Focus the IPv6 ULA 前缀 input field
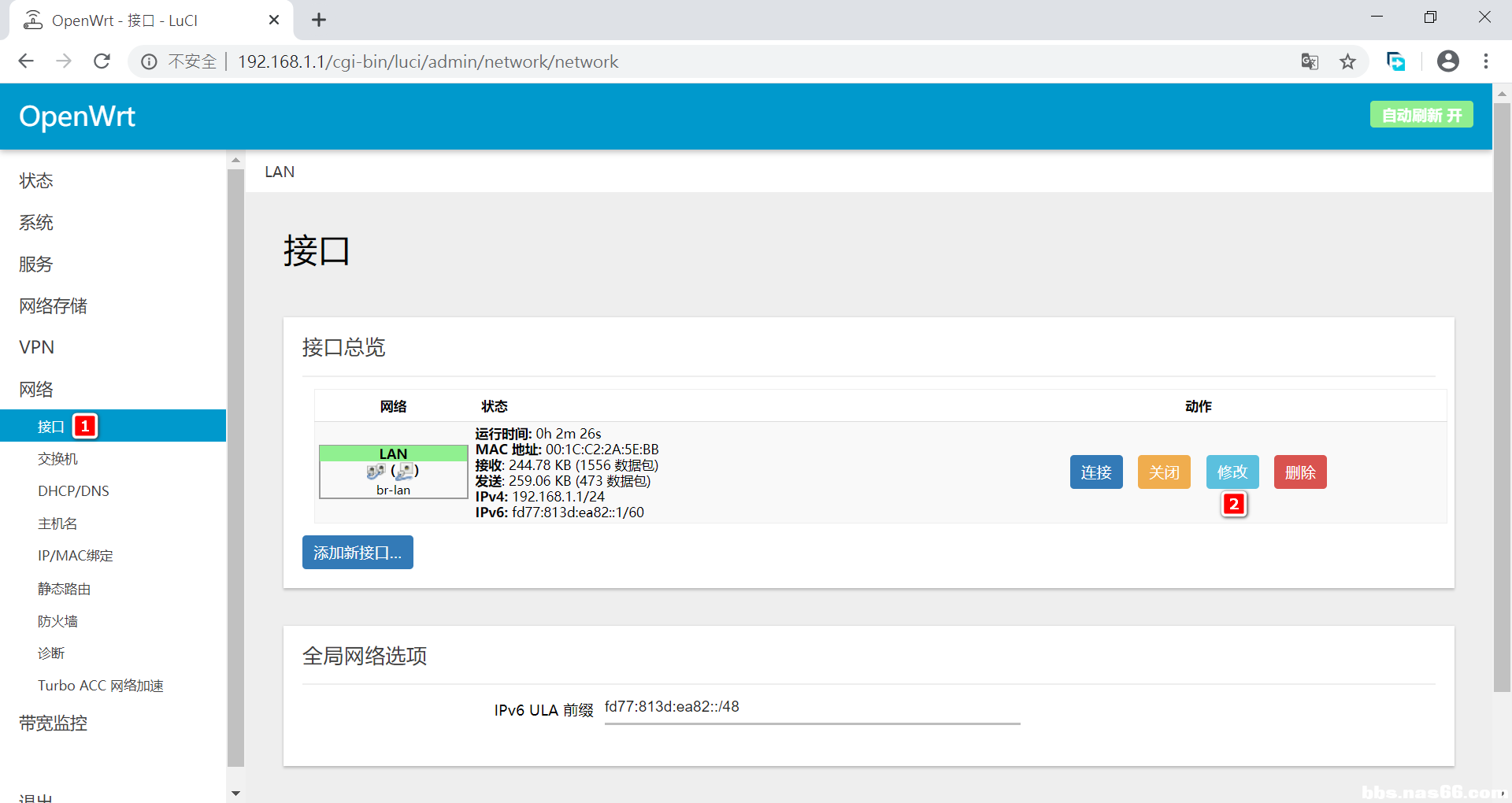 point(812,707)
